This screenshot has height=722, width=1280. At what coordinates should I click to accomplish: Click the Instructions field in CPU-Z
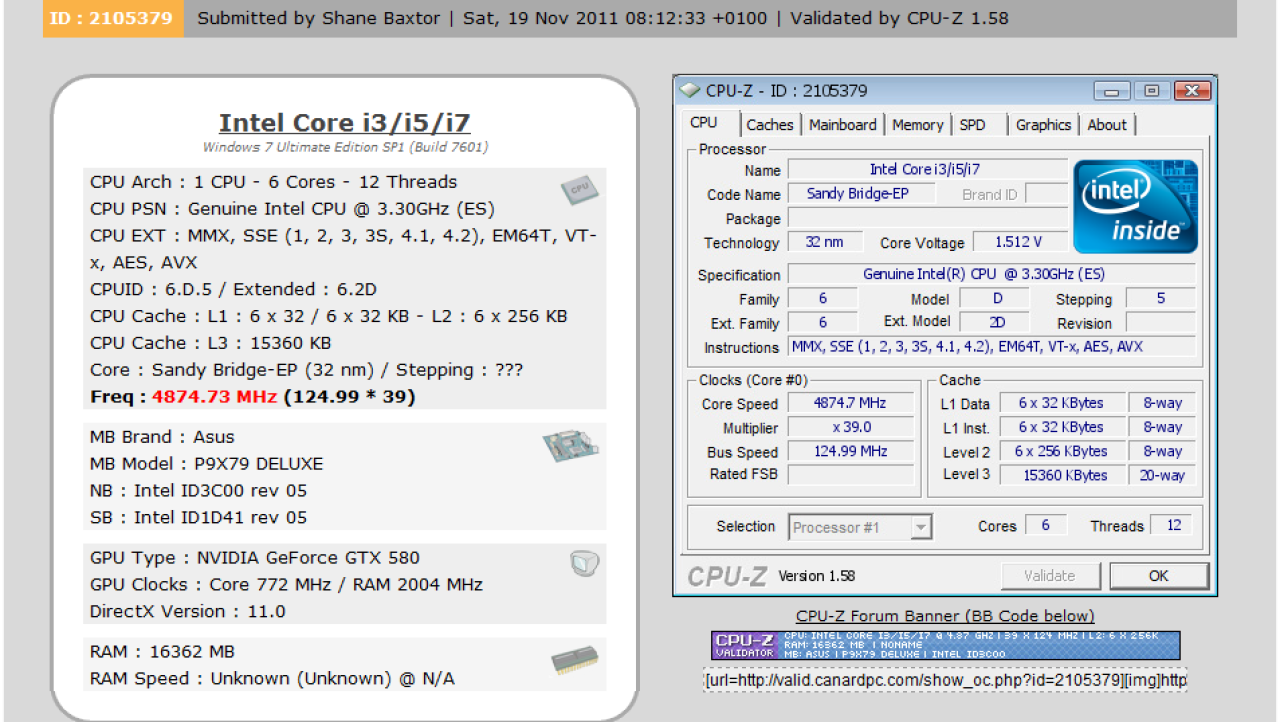(x=991, y=347)
